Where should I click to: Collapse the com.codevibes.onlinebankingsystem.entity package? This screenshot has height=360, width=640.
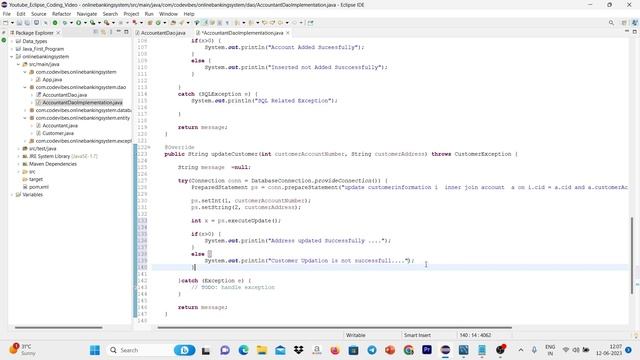coord(25,118)
